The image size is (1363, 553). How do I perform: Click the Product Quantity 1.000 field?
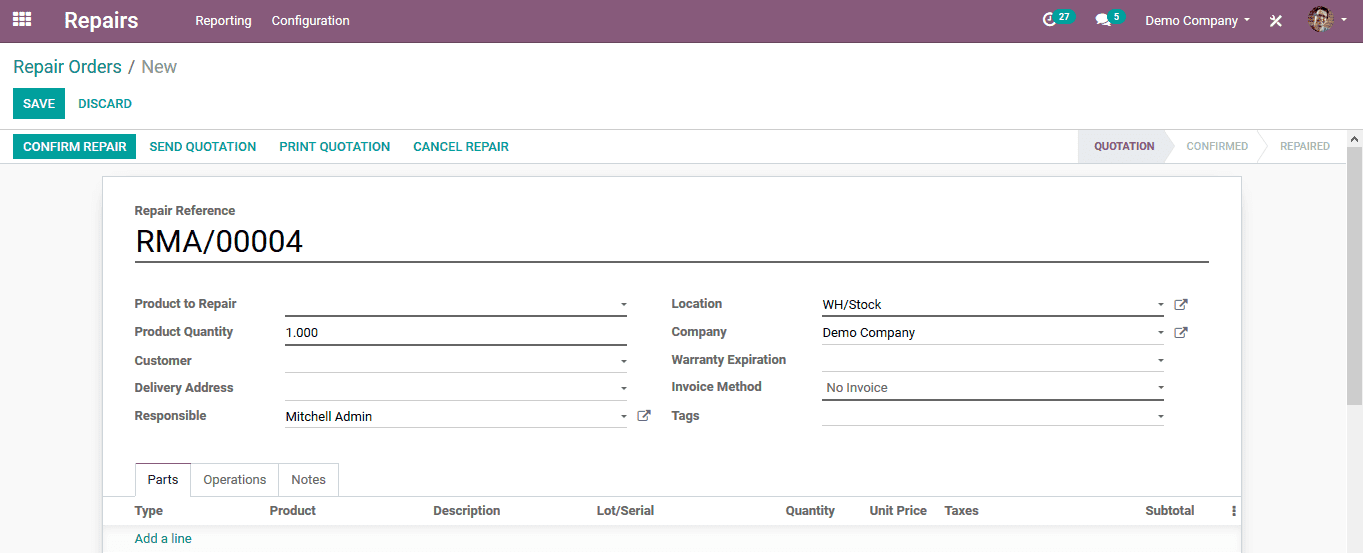(456, 333)
